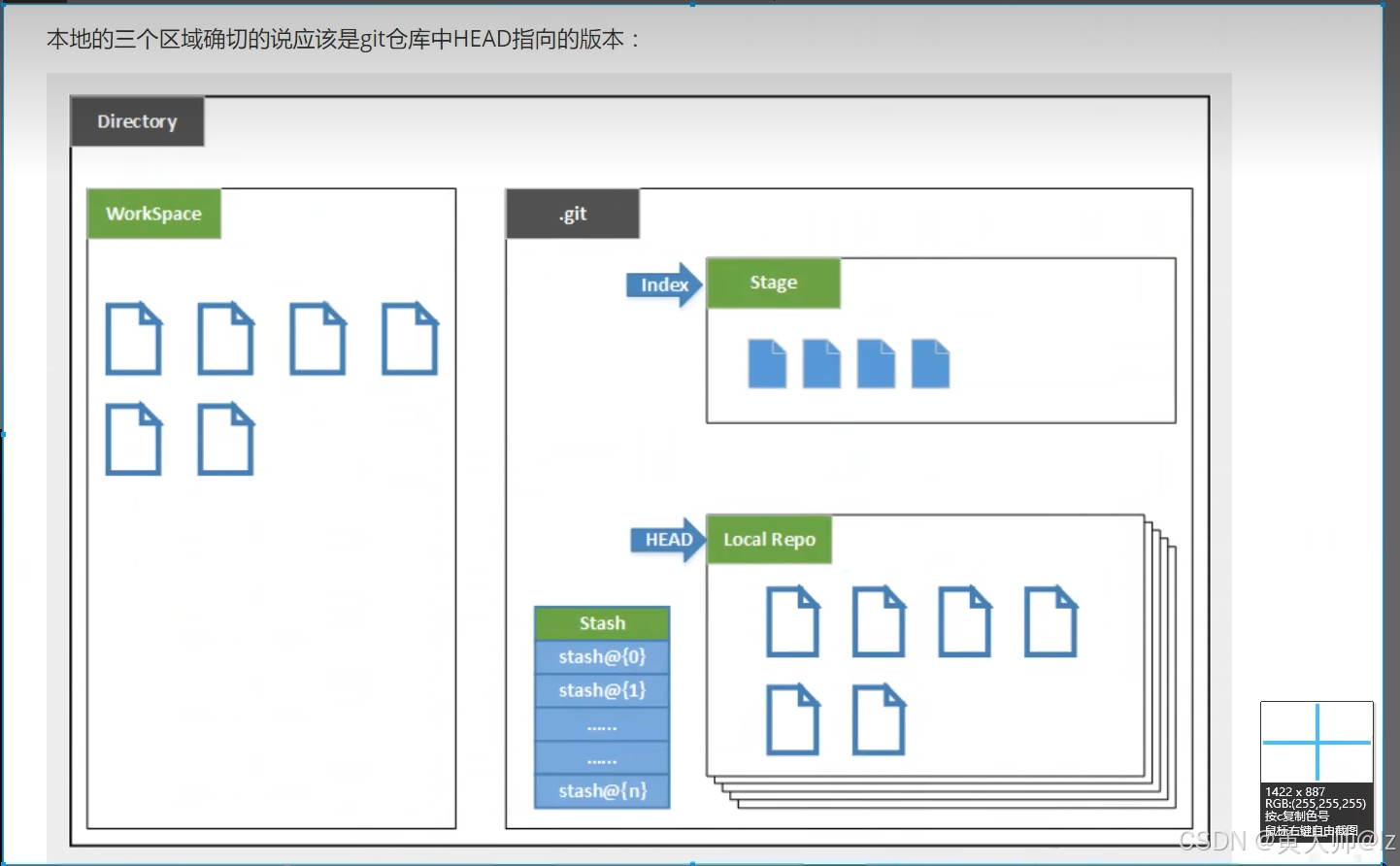Click the third solid file icon in Stage

[x=876, y=364]
